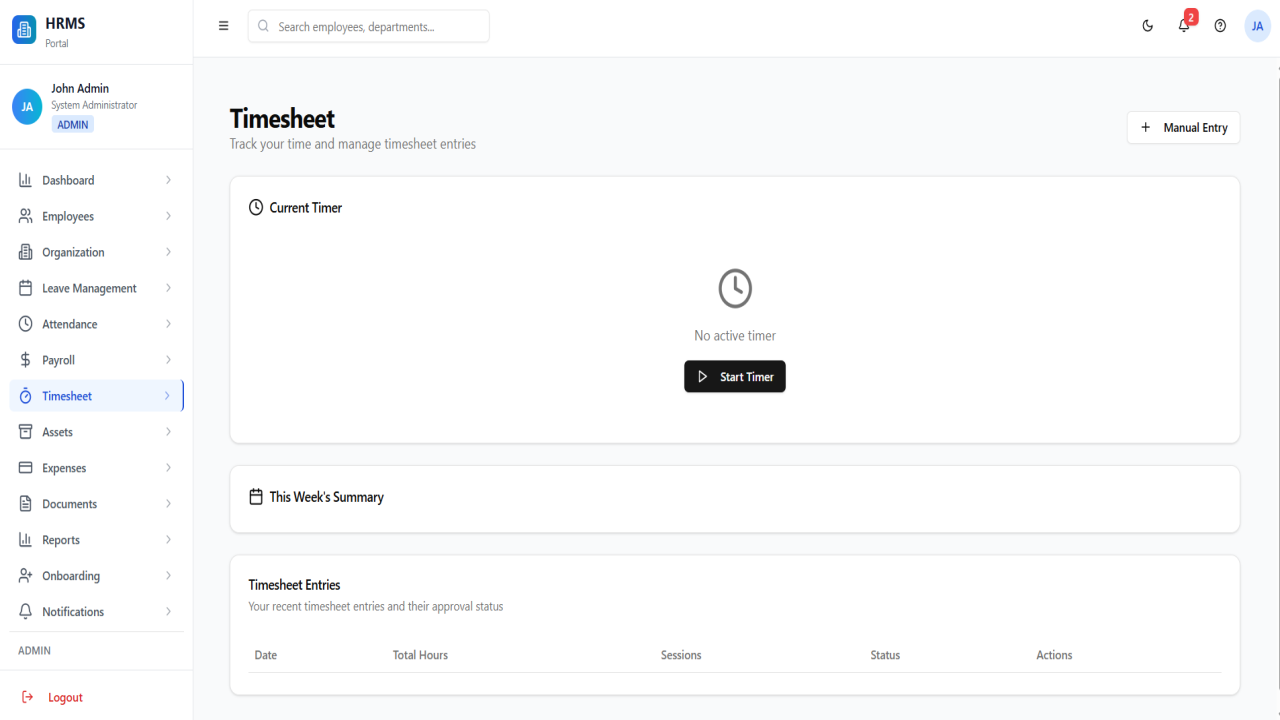Focus the Search employees, departments field
1280x720 pixels.
coord(369,26)
